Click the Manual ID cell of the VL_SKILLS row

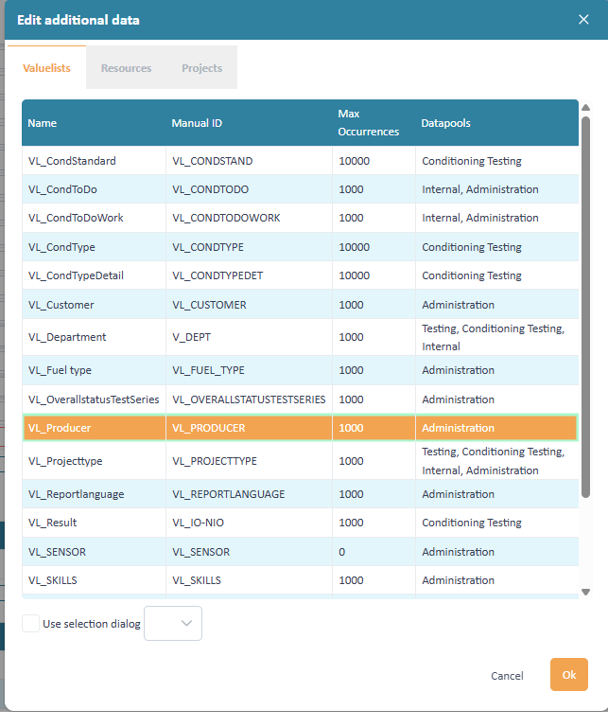249,580
